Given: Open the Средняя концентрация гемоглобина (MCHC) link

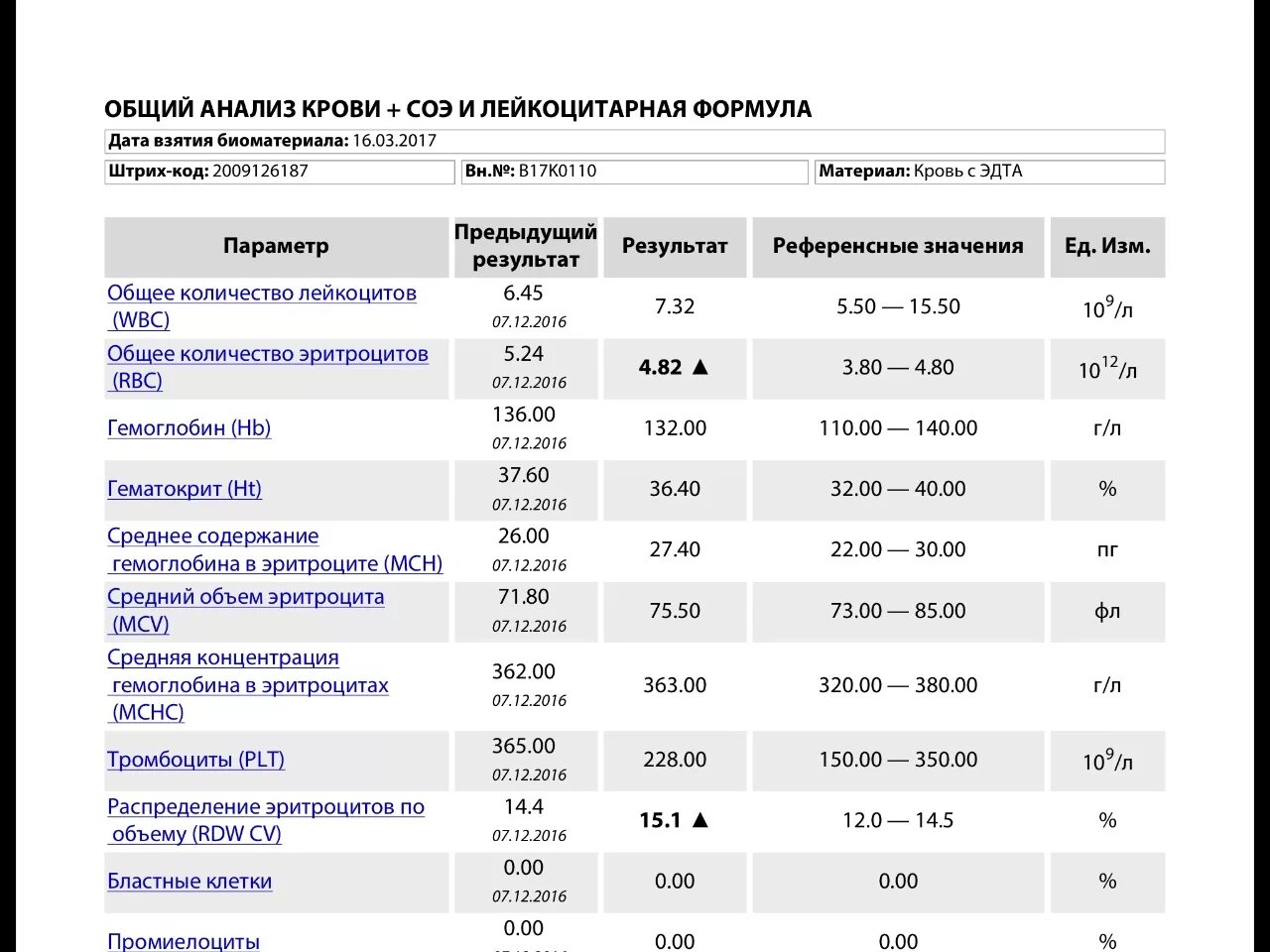Looking at the screenshot, I should pyautogui.click(x=248, y=684).
